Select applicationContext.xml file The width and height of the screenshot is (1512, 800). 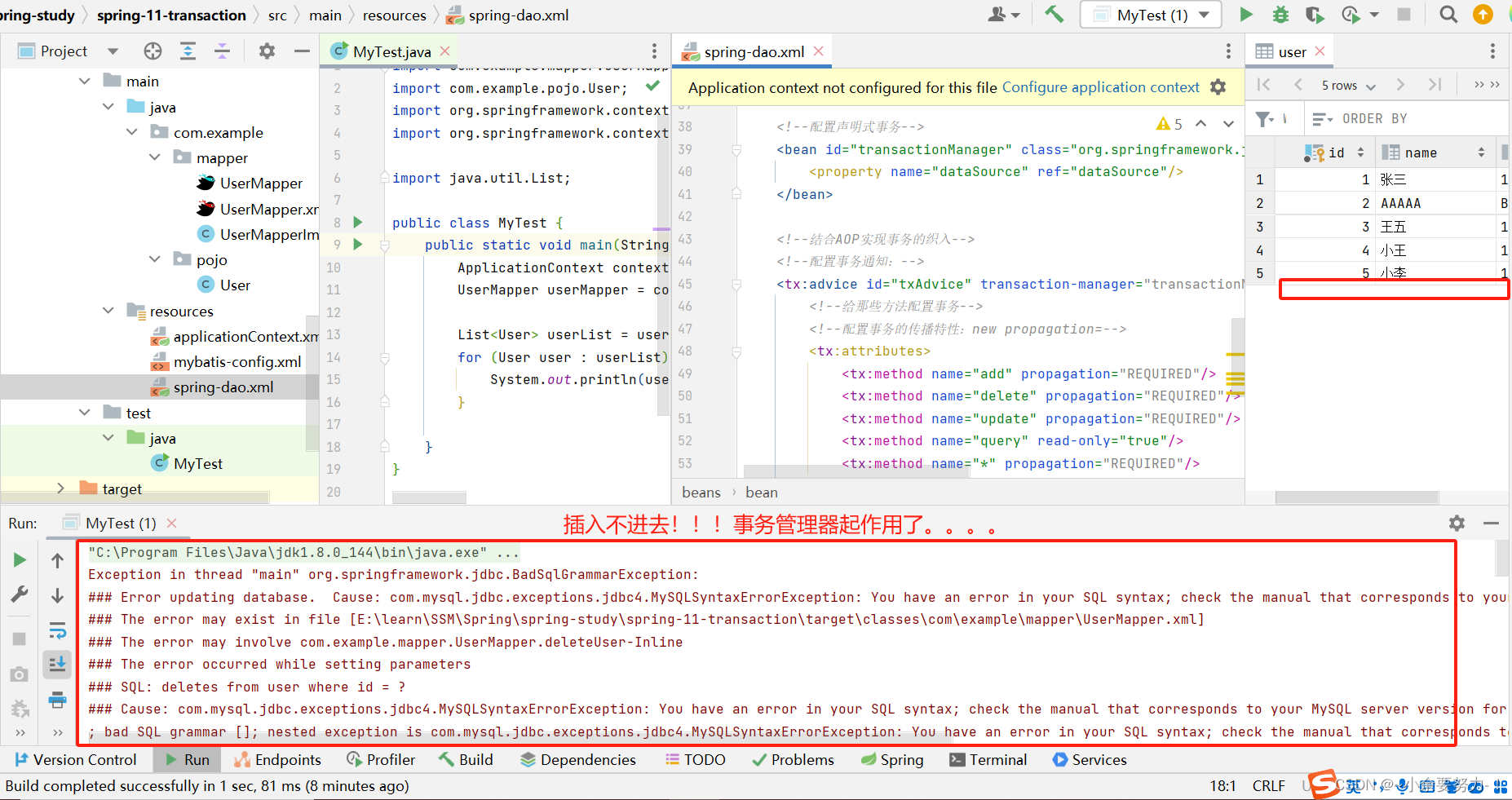coord(235,336)
